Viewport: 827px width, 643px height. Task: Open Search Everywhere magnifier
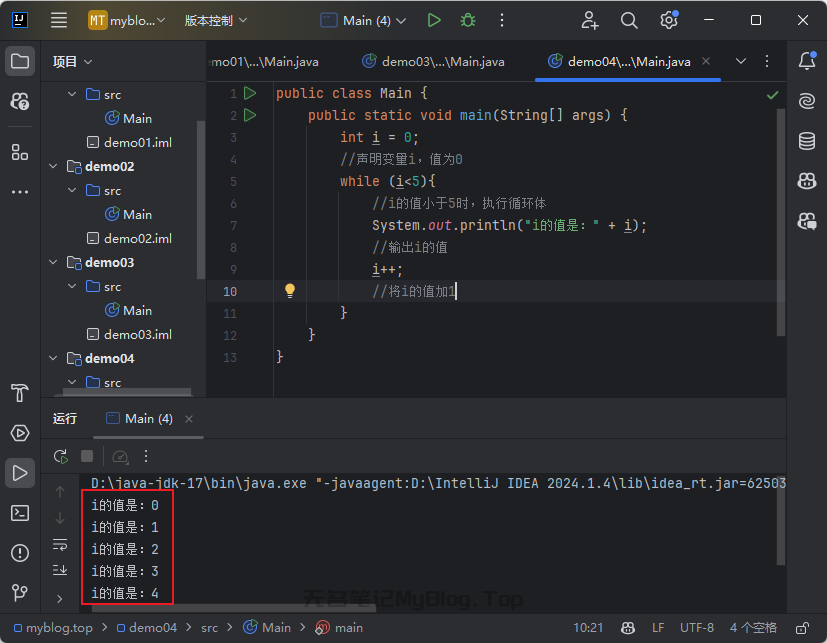(x=629, y=21)
